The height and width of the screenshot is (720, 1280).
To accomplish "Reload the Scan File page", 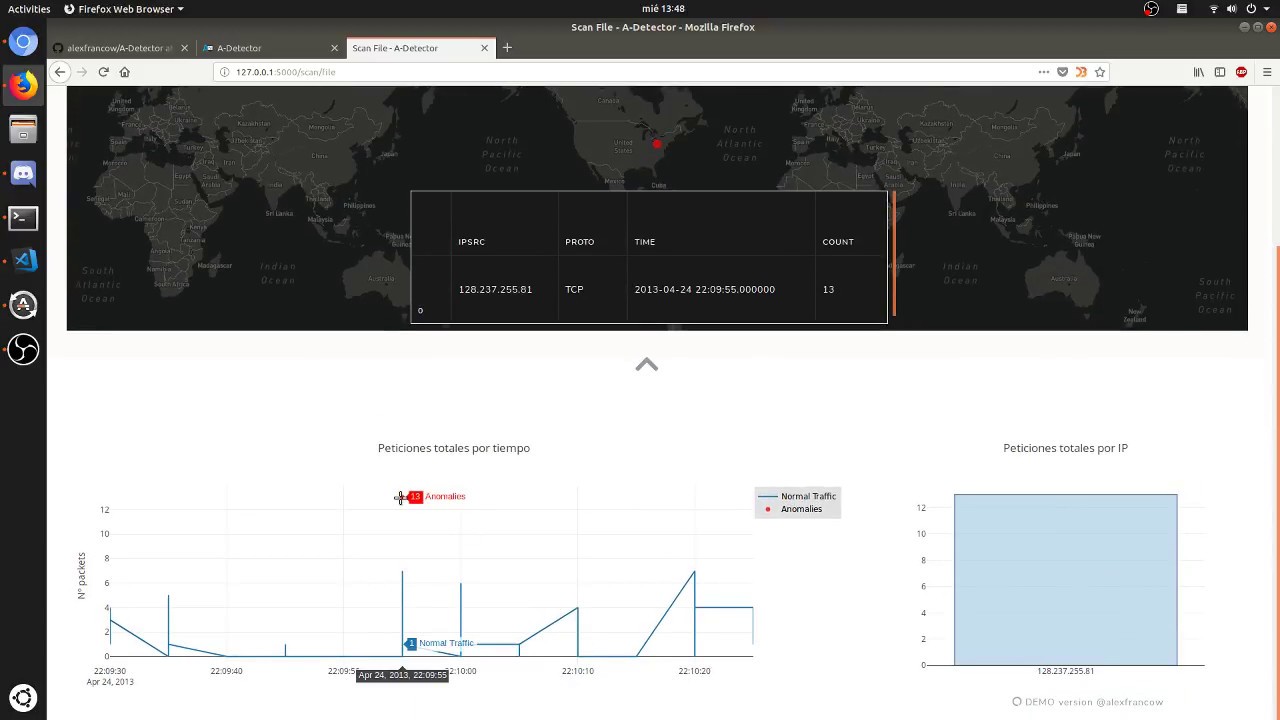I will [103, 72].
